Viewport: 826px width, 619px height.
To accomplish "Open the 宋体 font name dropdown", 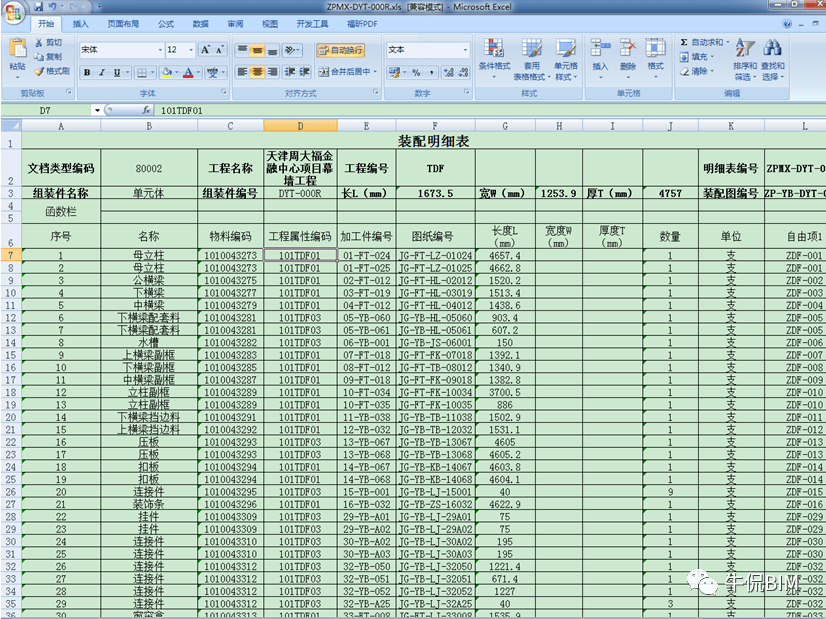I will [160, 50].
